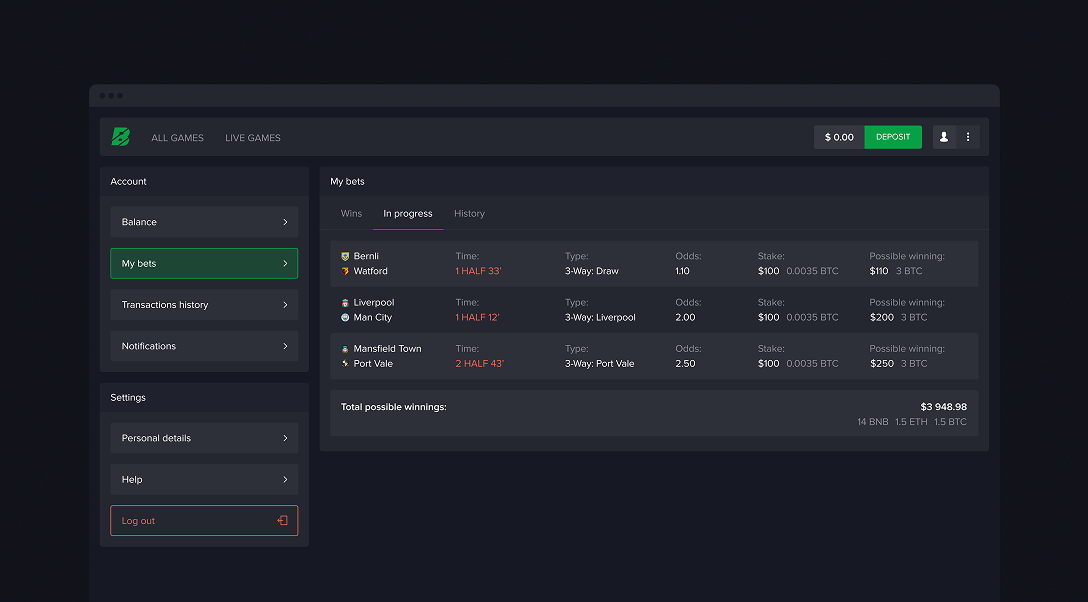Click the Watford team crest icon
Screen dimensions: 1088x602
click(345, 271)
